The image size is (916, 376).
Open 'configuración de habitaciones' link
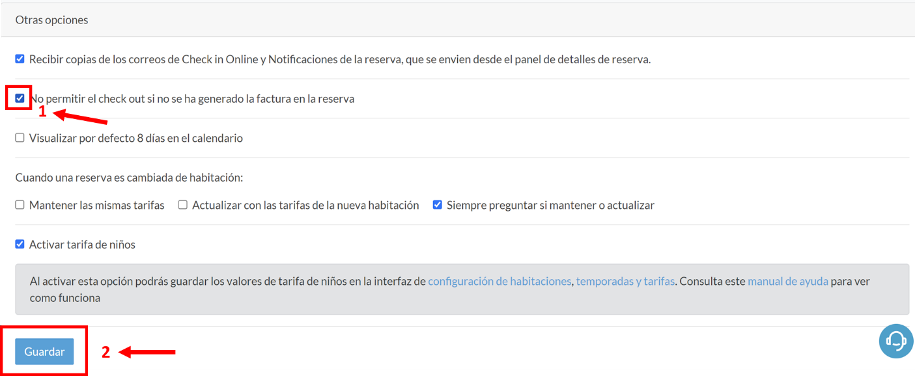tap(499, 281)
